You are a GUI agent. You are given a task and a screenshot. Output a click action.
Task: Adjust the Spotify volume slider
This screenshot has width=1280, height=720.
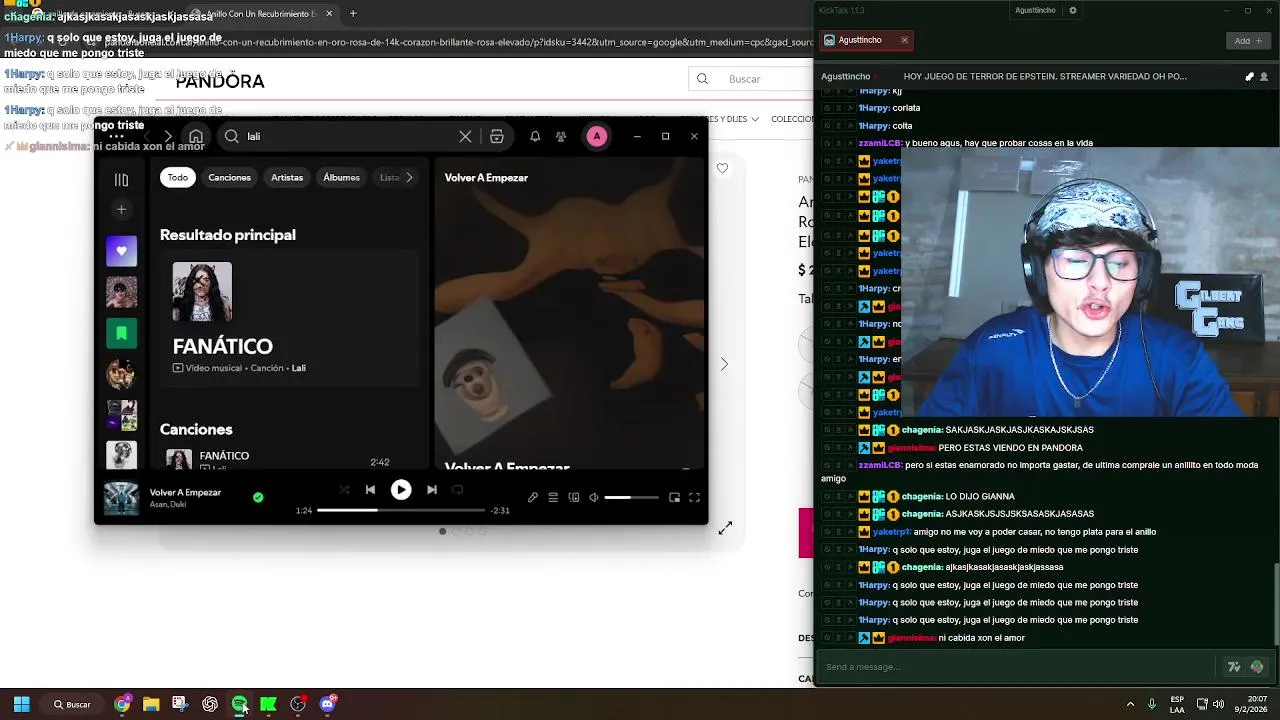pos(632,497)
